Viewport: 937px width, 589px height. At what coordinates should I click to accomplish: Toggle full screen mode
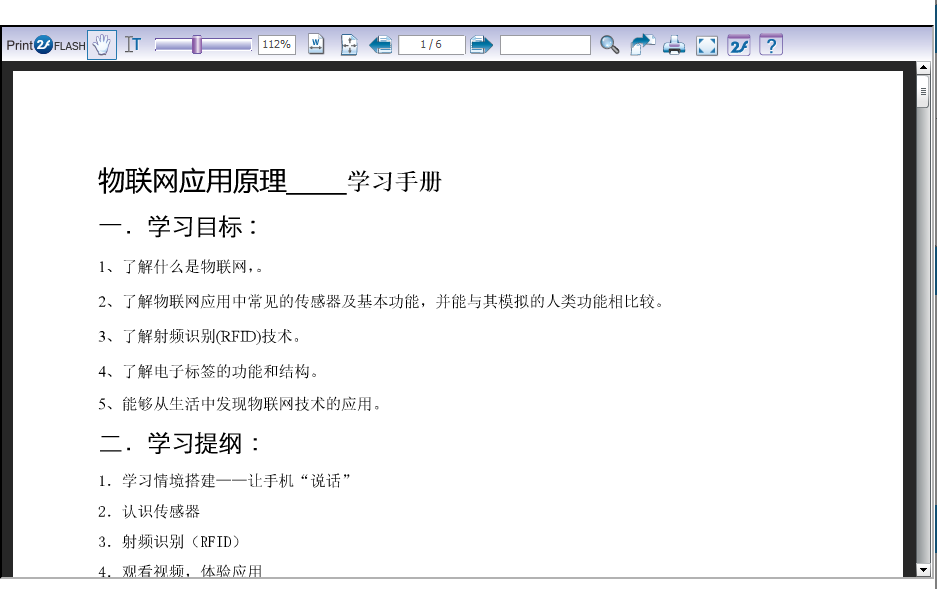[x=707, y=45]
